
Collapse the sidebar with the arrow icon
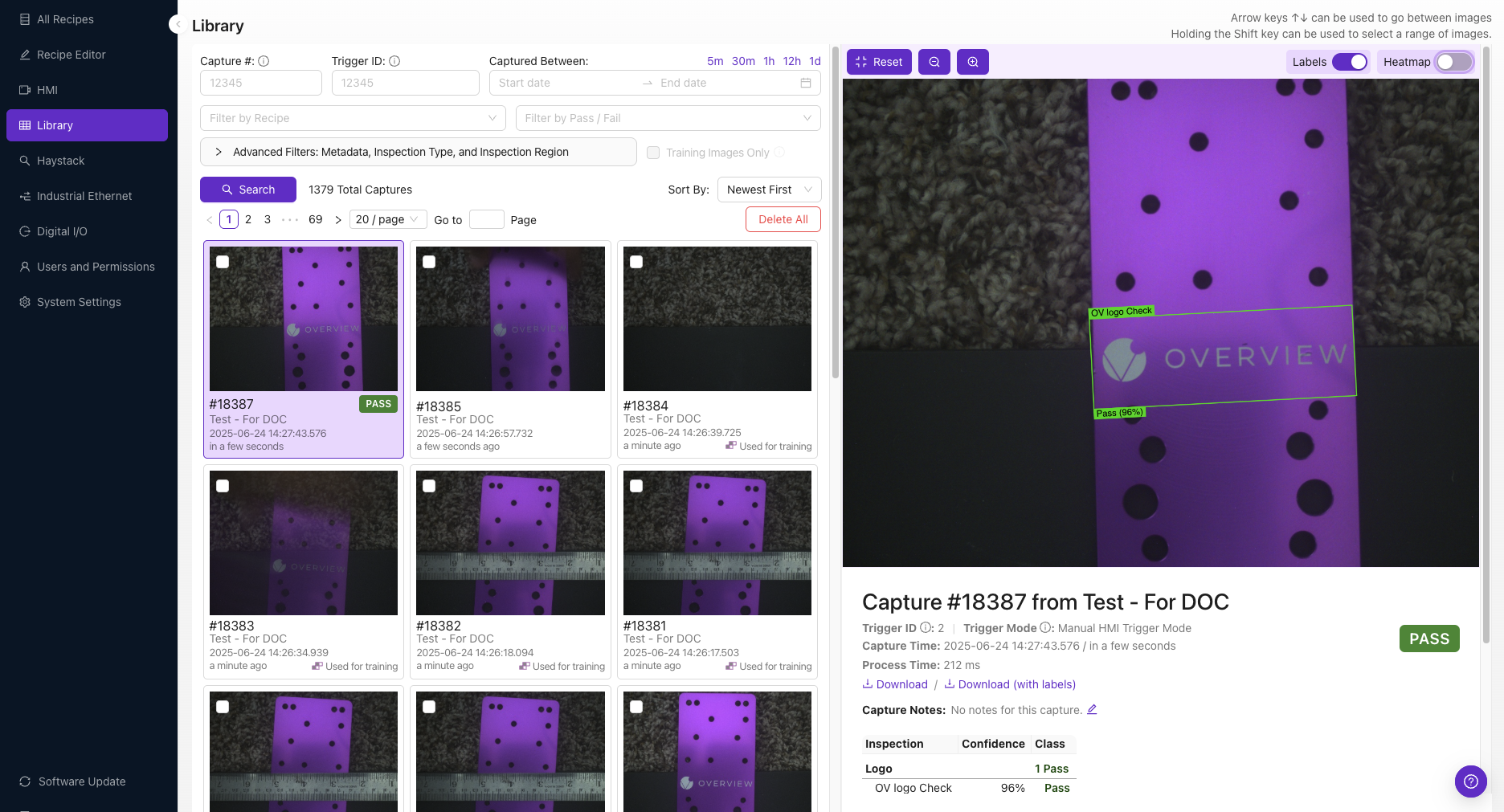click(178, 25)
